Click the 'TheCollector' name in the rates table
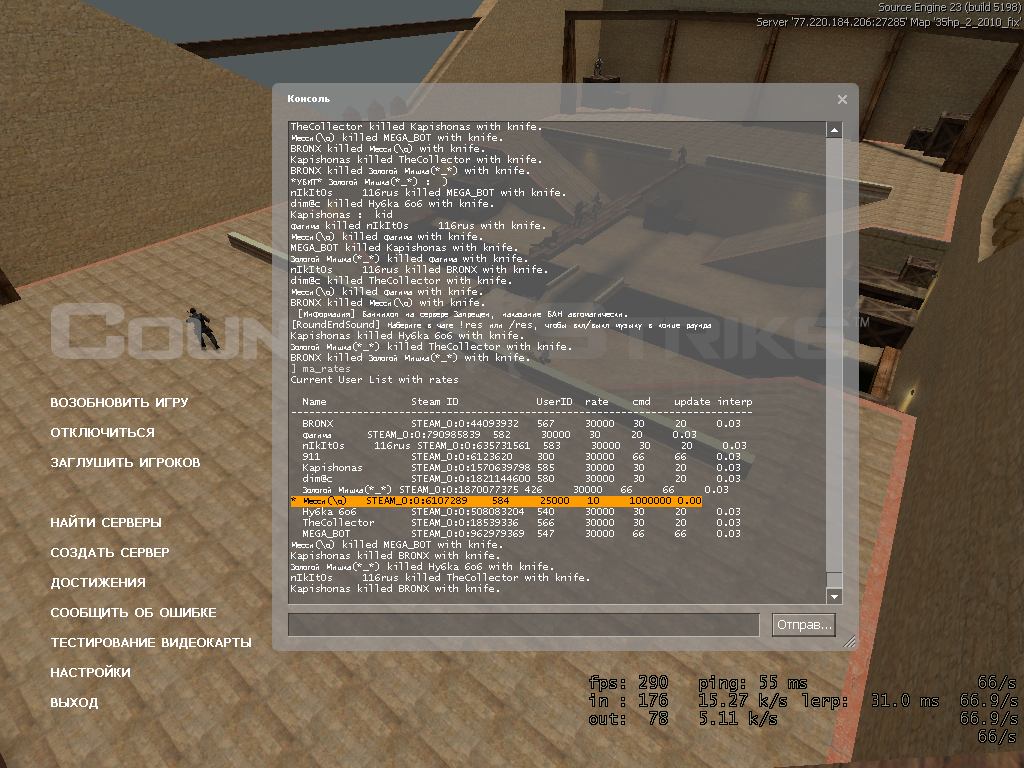Viewport: 1024px width, 768px height. [x=338, y=522]
